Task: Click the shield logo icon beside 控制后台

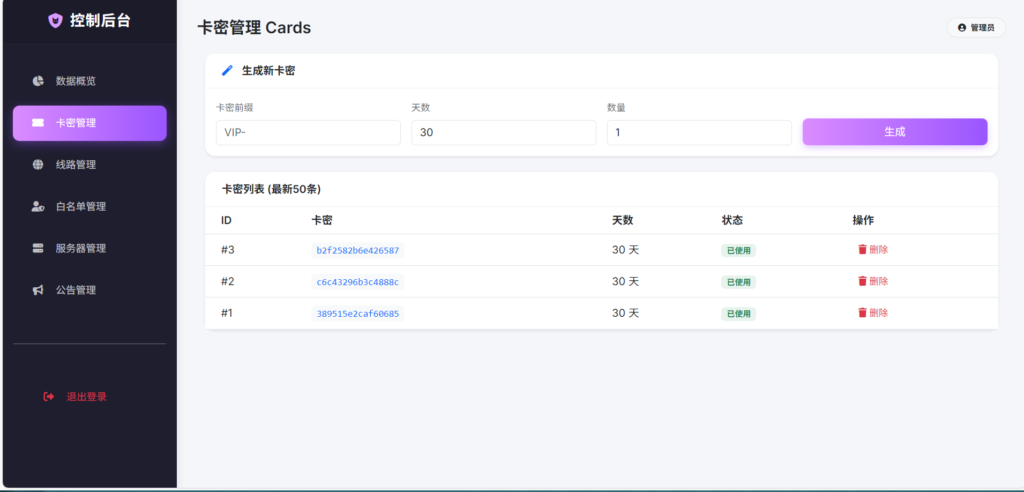Action: [x=55, y=21]
